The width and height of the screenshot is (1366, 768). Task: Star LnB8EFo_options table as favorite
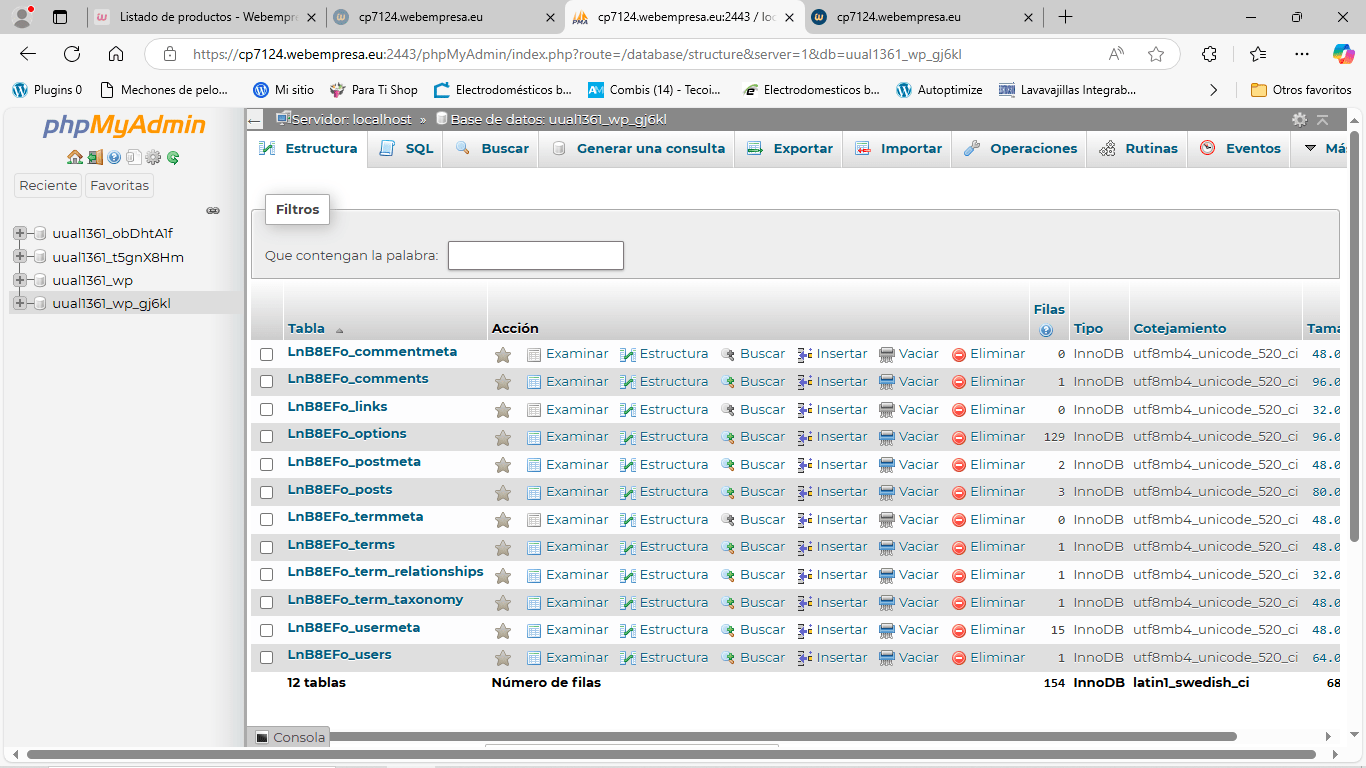pos(503,437)
